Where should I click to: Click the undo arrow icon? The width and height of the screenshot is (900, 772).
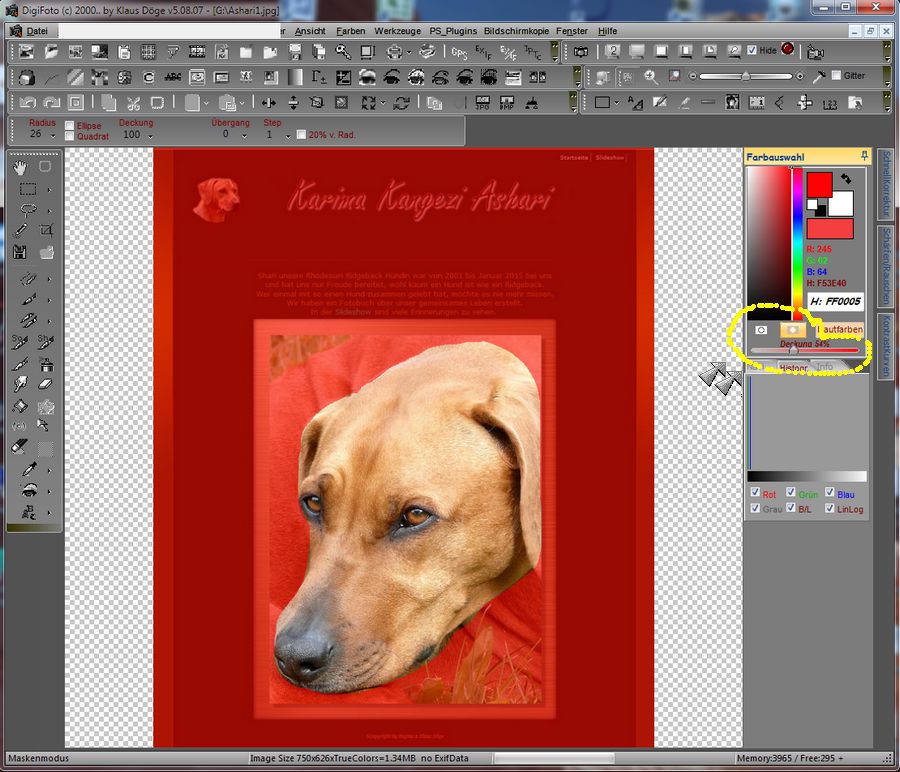tap(27, 102)
